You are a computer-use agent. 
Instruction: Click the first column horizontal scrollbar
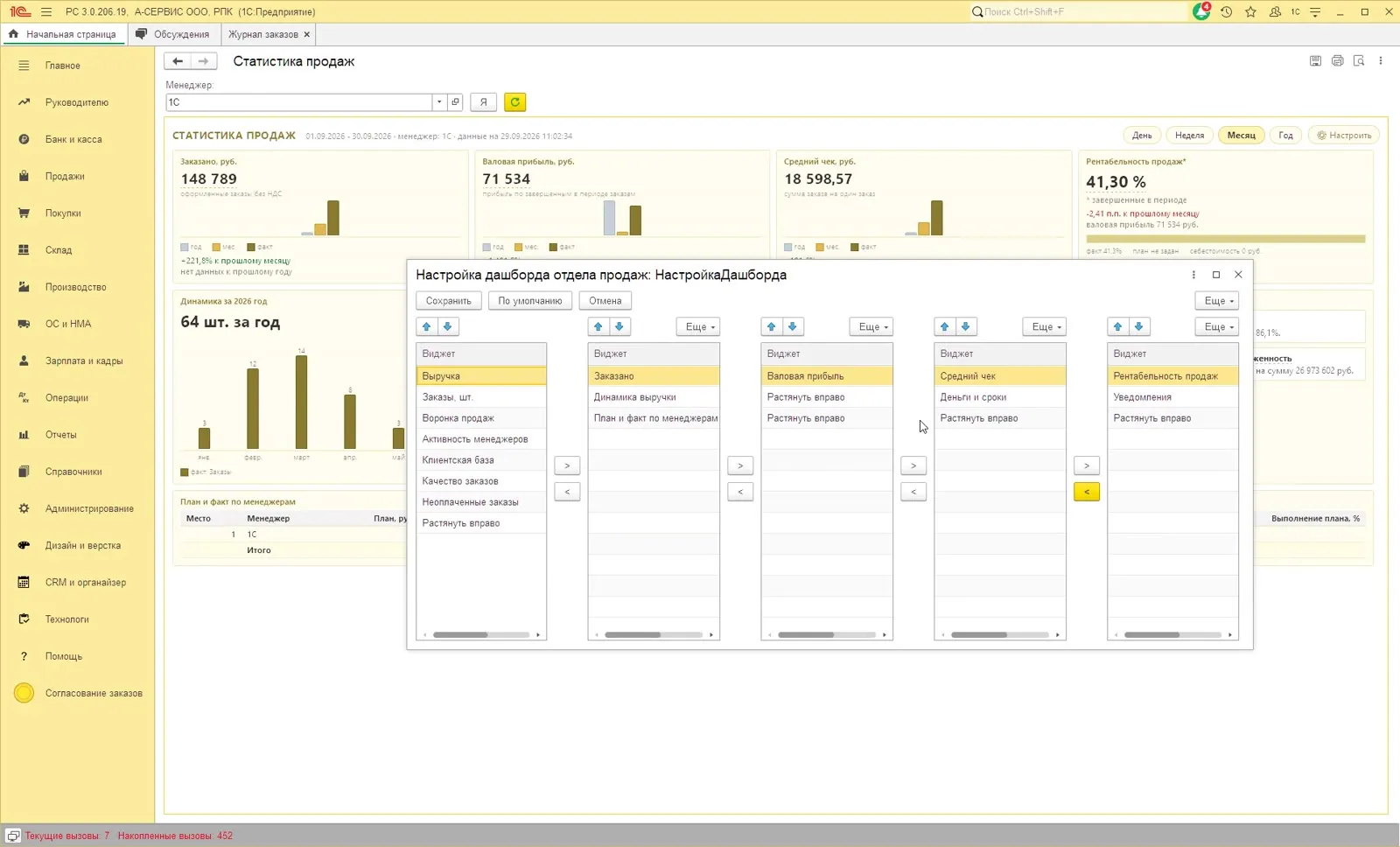click(481, 634)
